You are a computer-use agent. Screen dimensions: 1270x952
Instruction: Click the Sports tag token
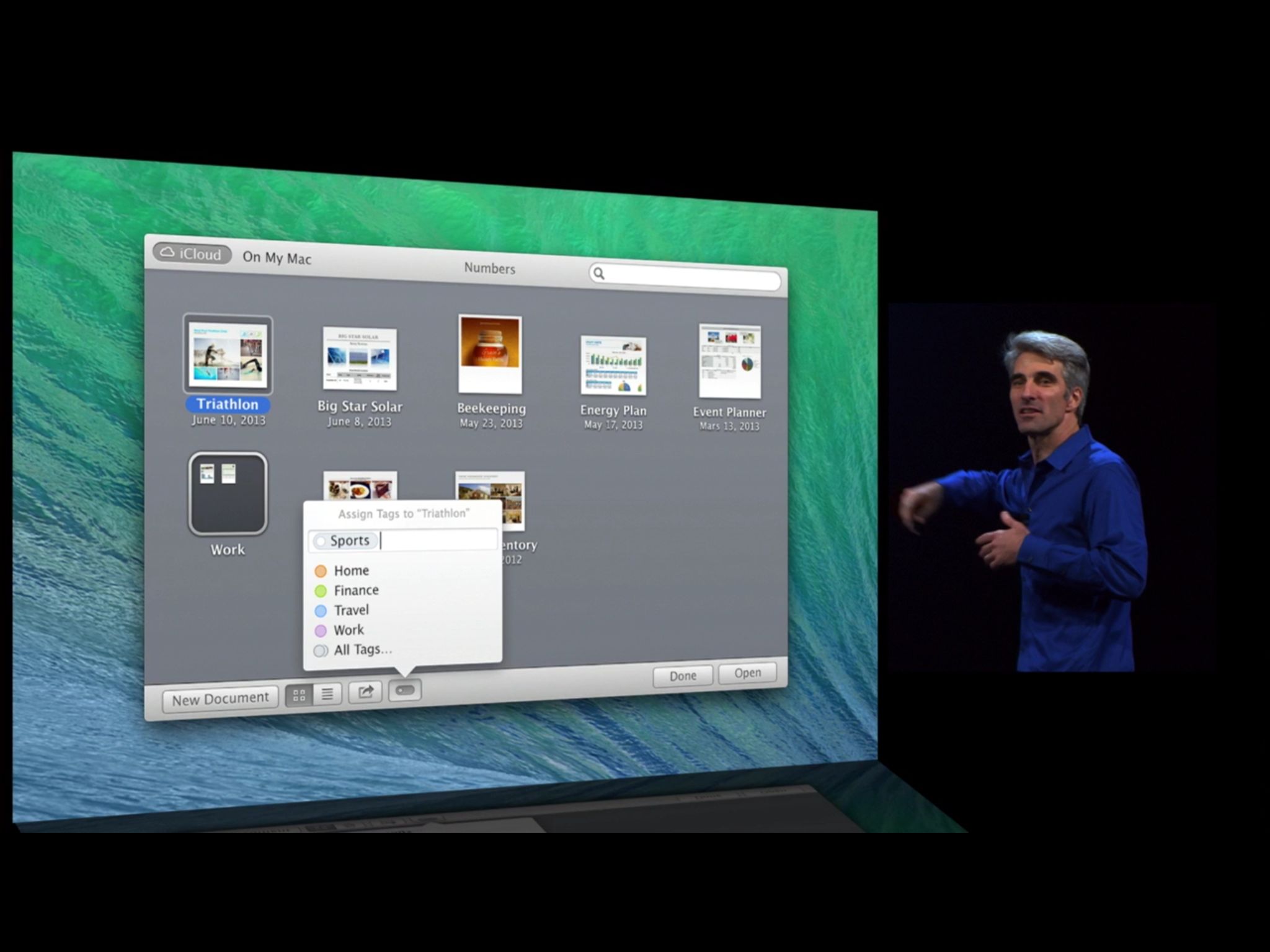pyautogui.click(x=344, y=540)
